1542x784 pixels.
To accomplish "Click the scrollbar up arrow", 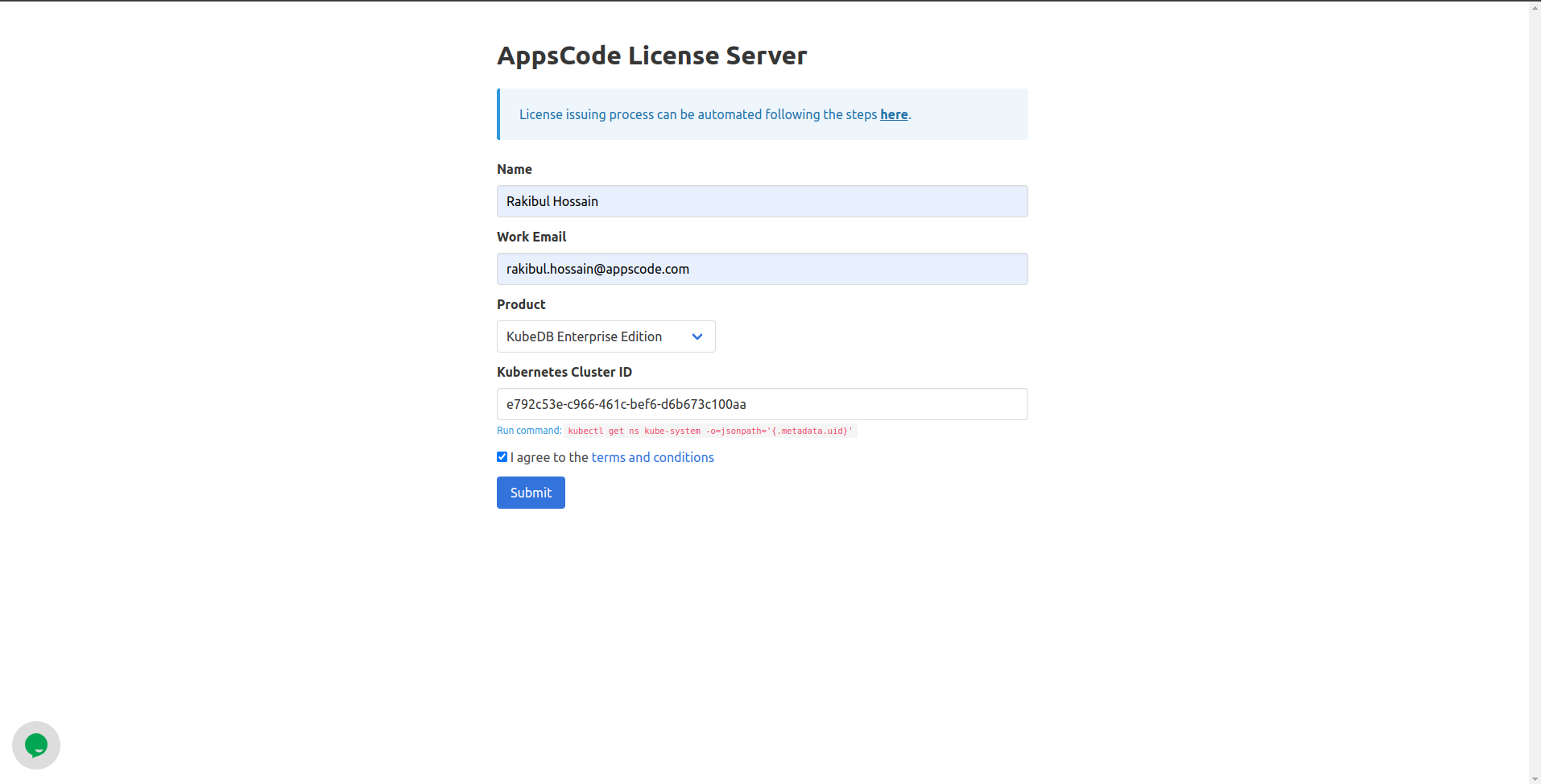I will pyautogui.click(x=1535, y=6).
